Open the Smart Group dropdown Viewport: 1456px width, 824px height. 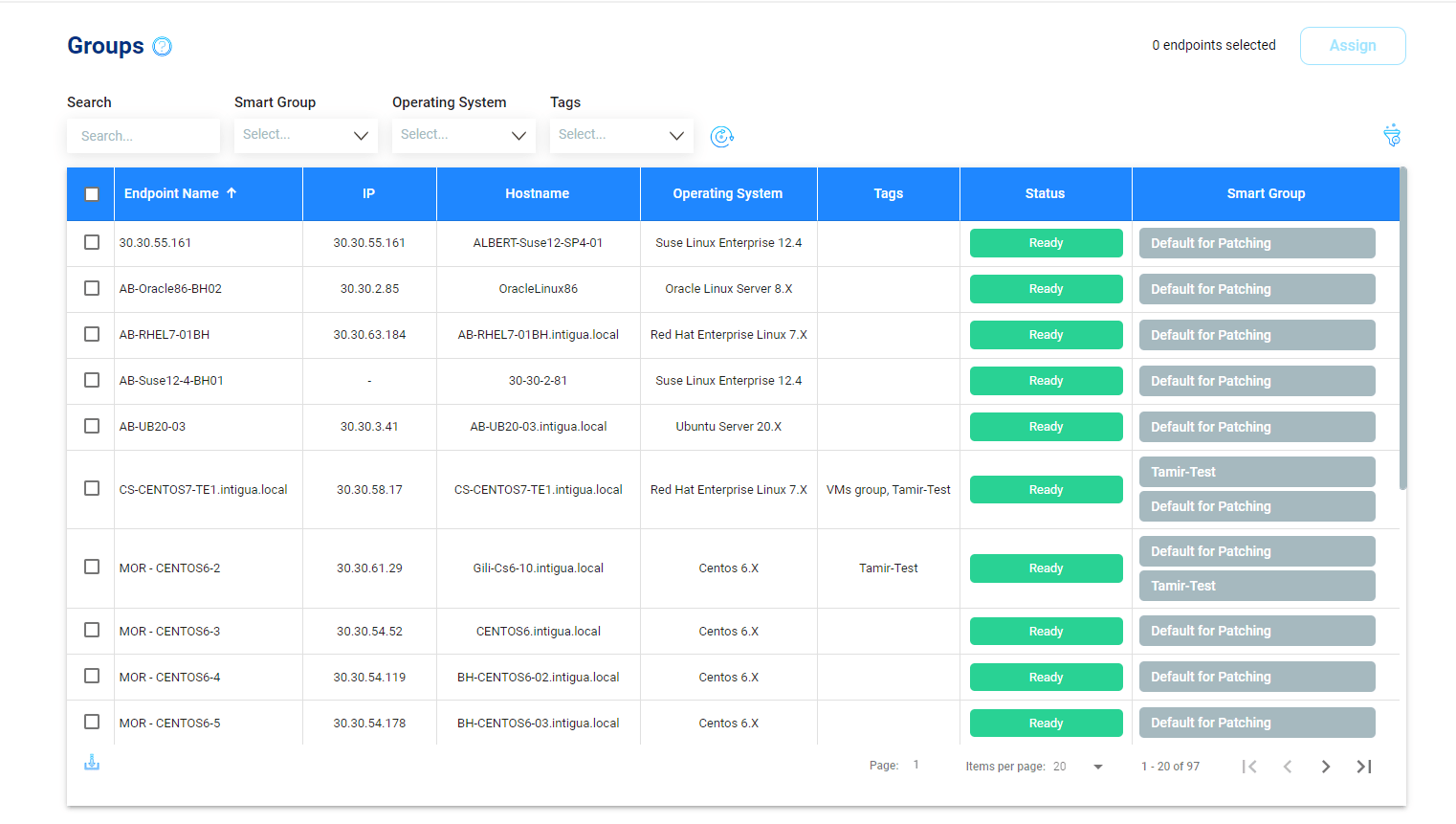pos(305,135)
